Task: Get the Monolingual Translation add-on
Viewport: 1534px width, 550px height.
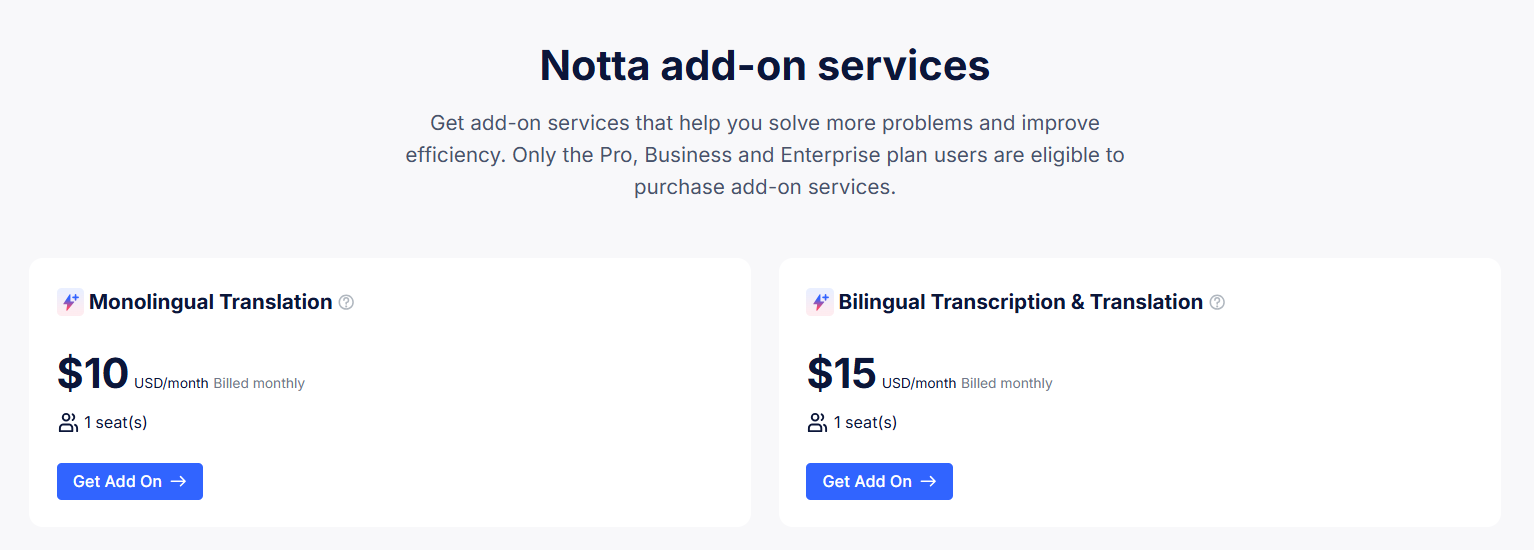Action: pos(130,481)
